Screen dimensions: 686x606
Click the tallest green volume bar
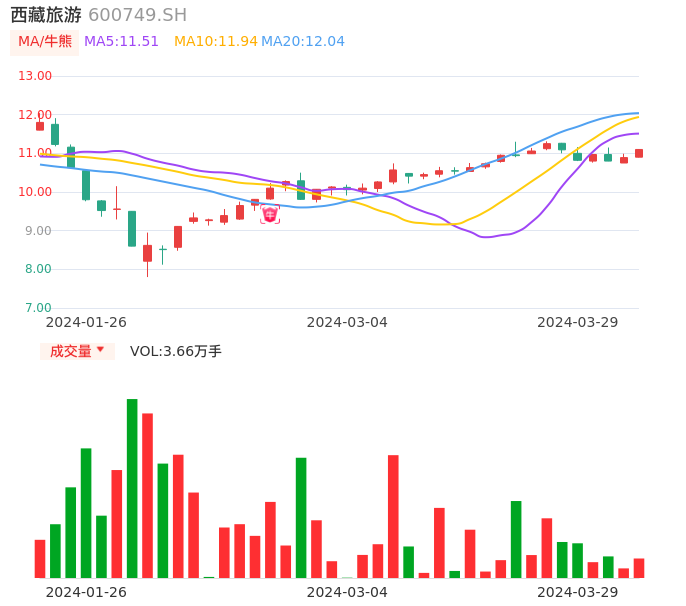point(132,488)
